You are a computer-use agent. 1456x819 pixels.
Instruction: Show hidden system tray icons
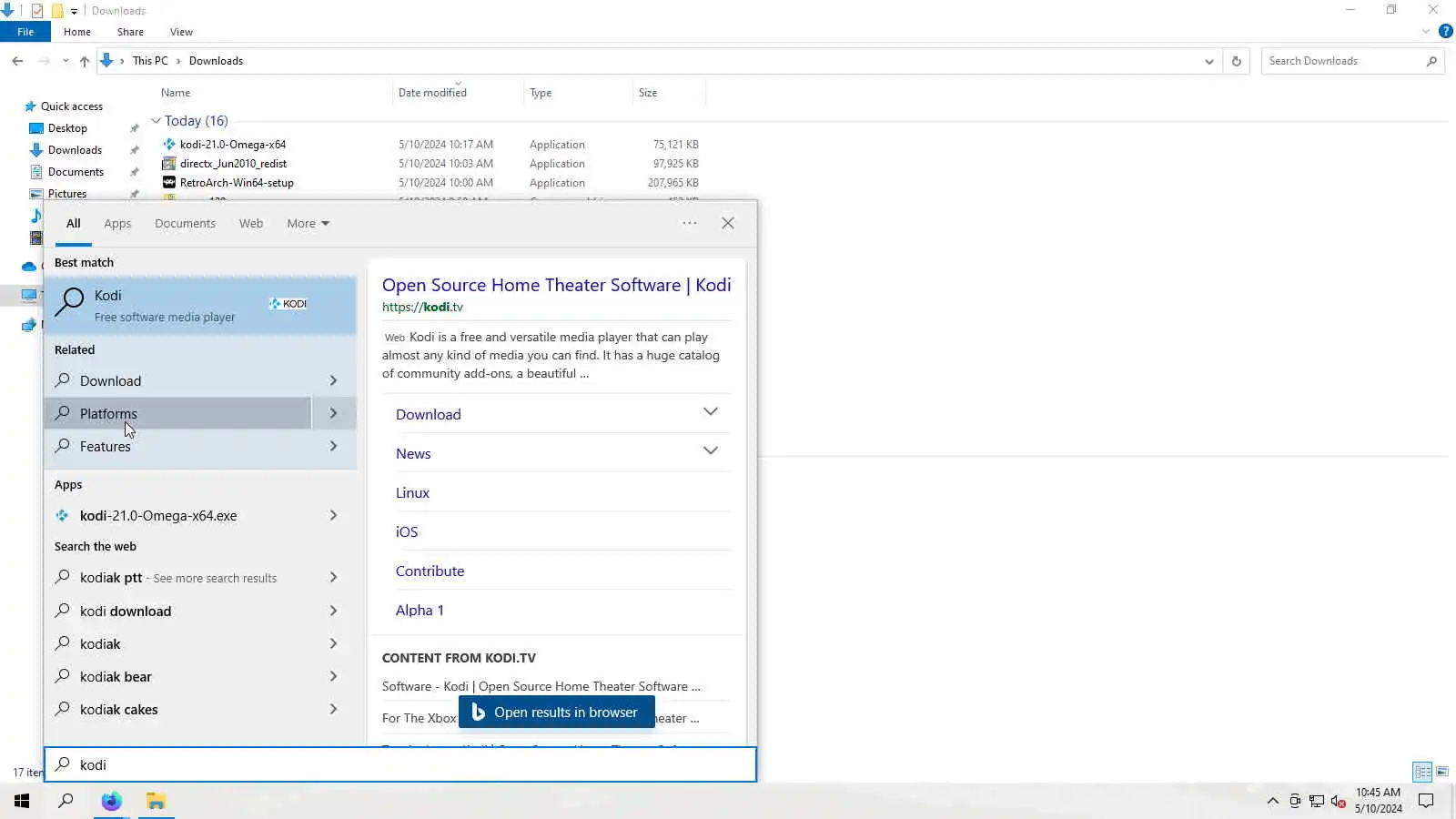coord(1272,801)
